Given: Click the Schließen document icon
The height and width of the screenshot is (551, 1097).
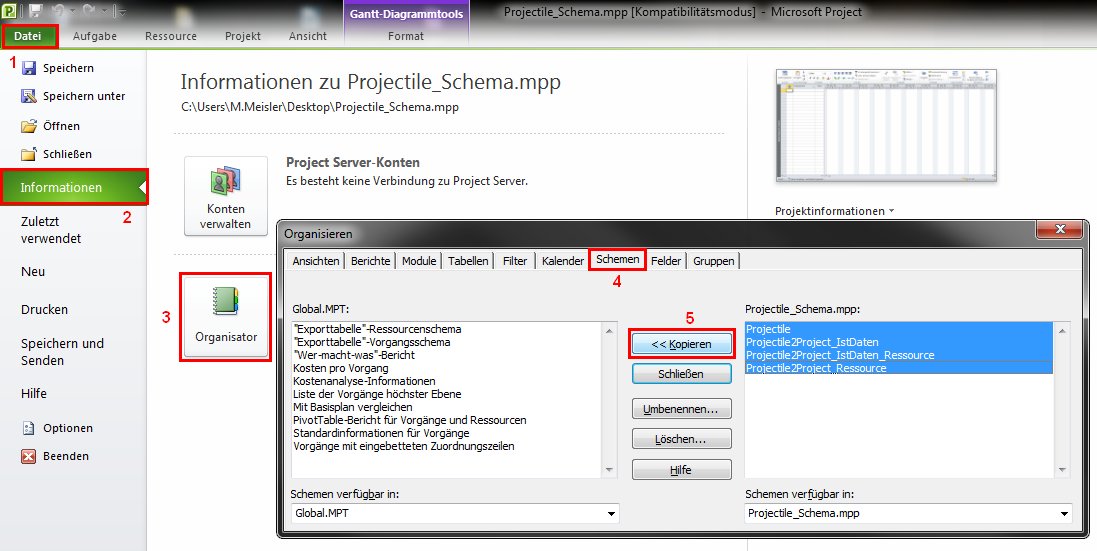Looking at the screenshot, I should coord(29,154).
